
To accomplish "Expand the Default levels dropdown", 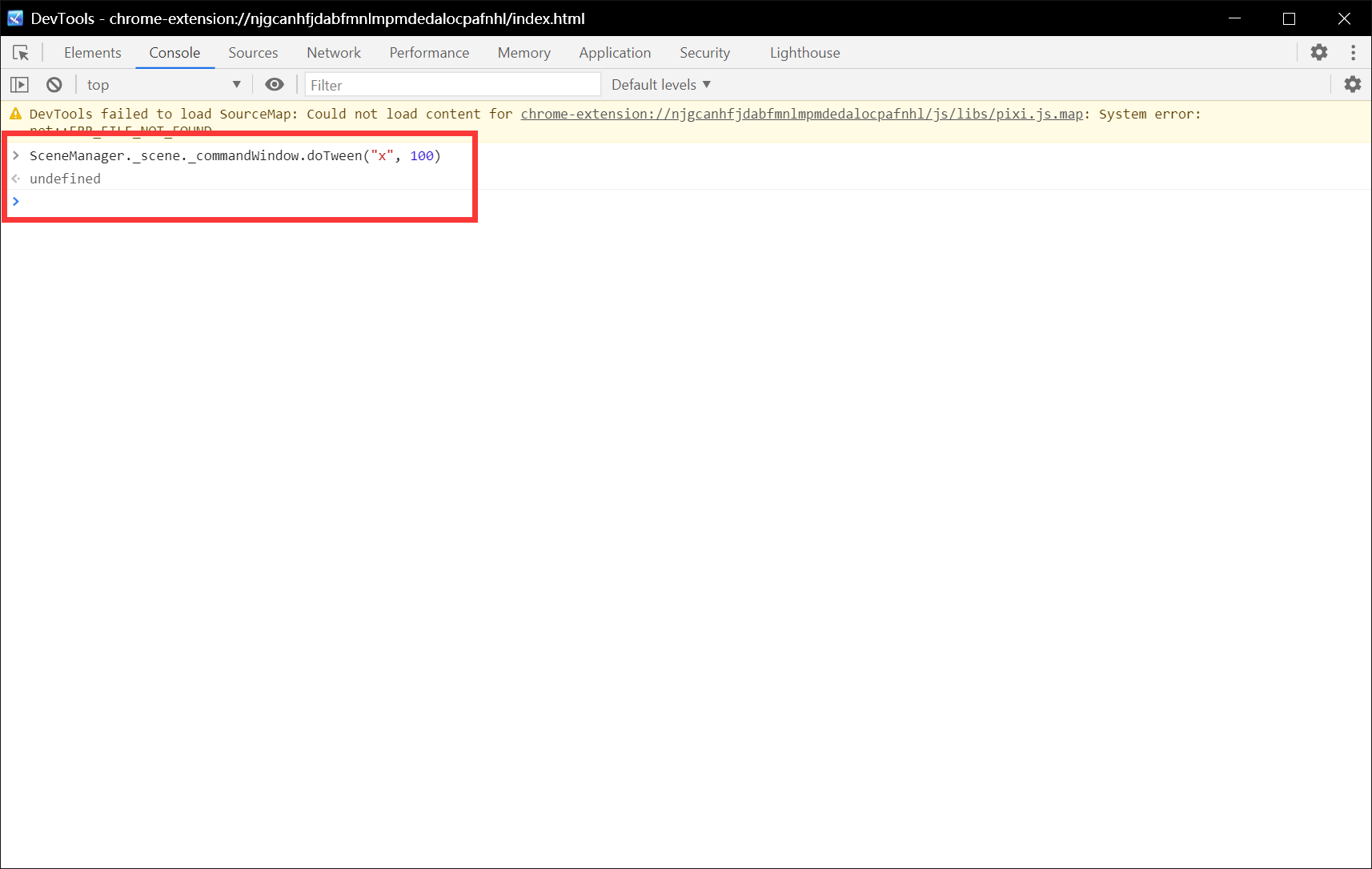I will 661,85.
